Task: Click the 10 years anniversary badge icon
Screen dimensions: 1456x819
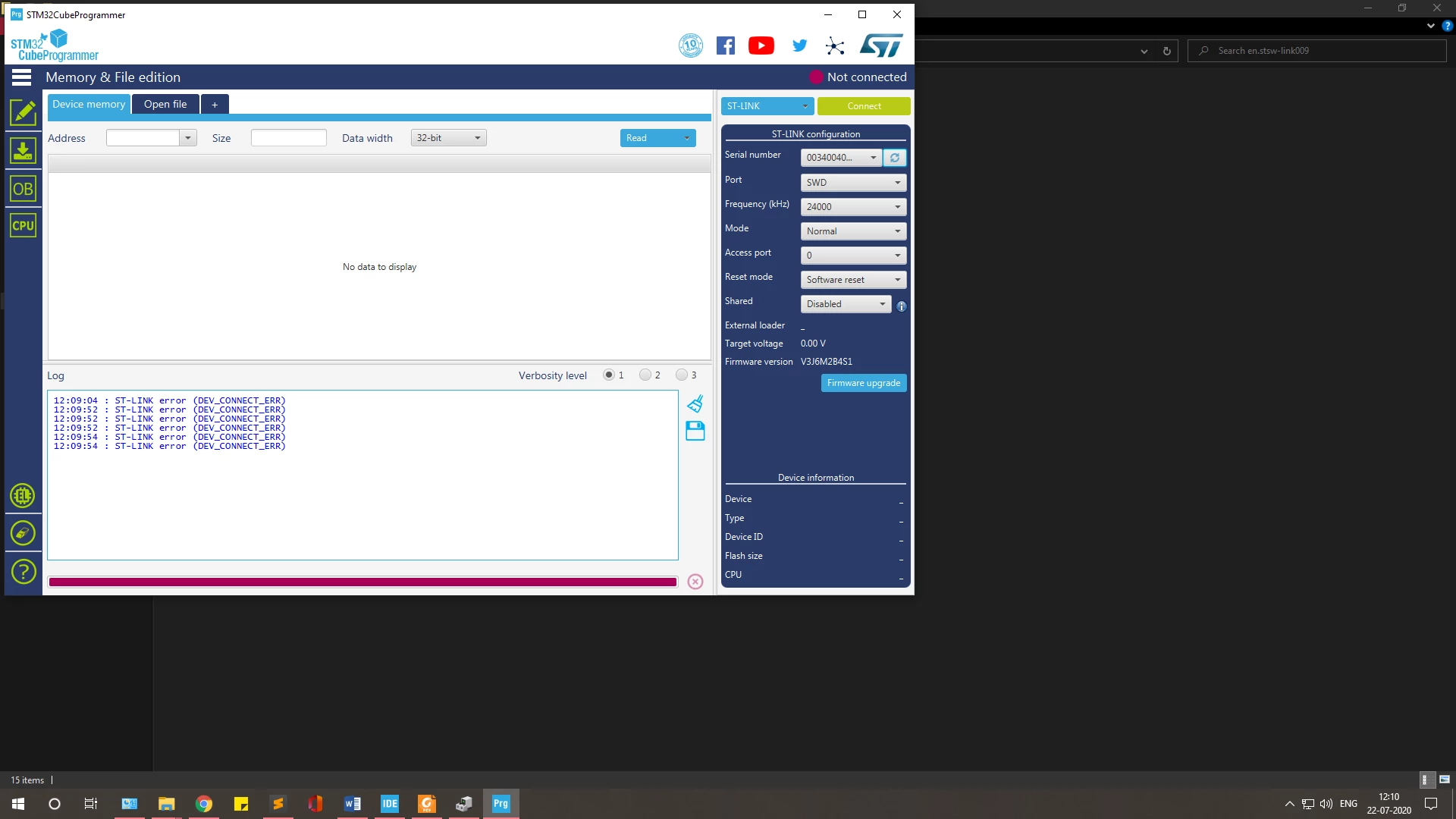Action: click(690, 45)
